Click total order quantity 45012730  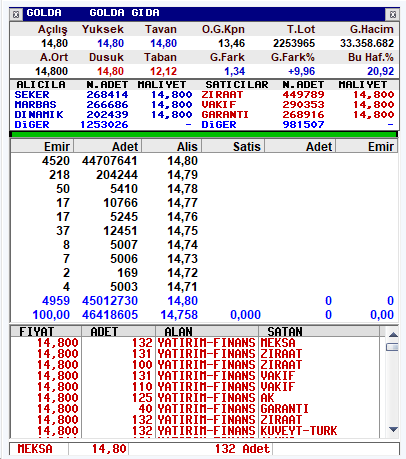coord(110,301)
